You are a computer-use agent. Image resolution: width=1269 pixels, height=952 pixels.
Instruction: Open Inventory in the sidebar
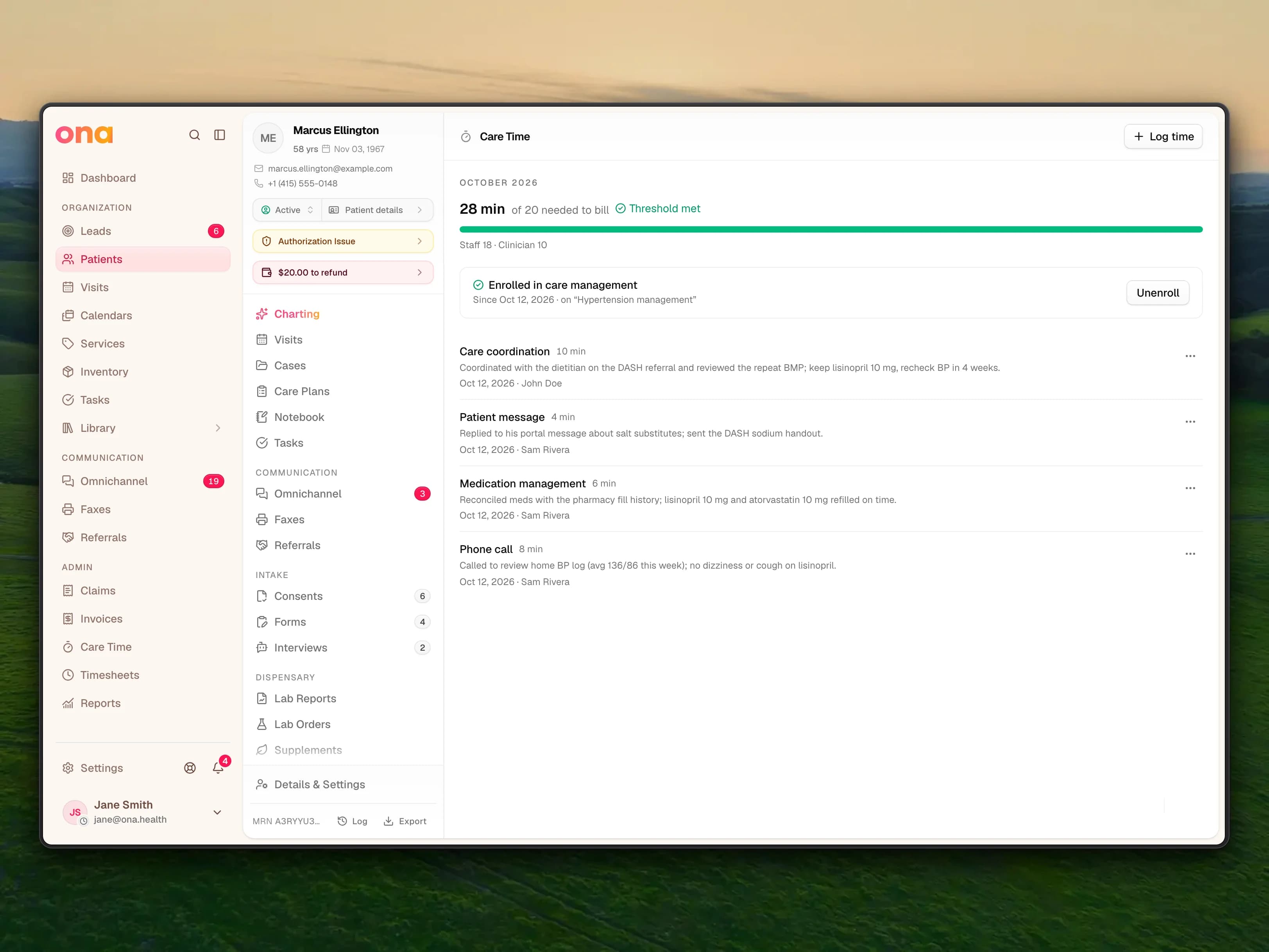(x=143, y=372)
